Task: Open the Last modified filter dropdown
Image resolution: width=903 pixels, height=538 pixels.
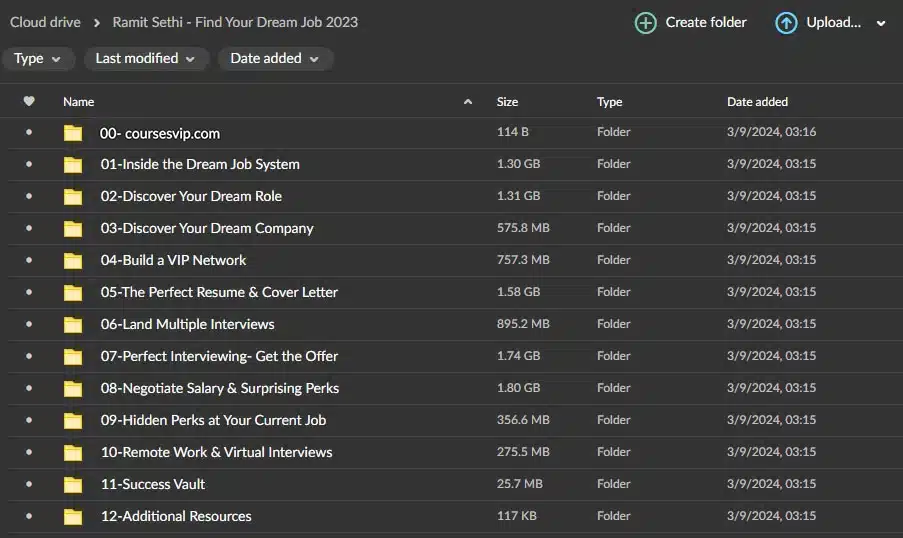Action: click(146, 59)
